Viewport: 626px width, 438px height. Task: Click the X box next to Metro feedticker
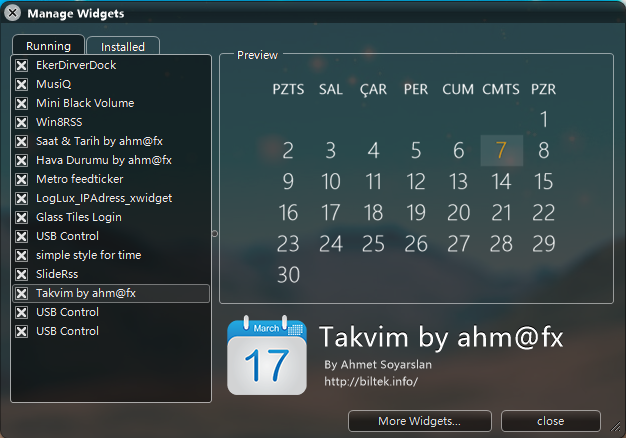tap(22, 179)
